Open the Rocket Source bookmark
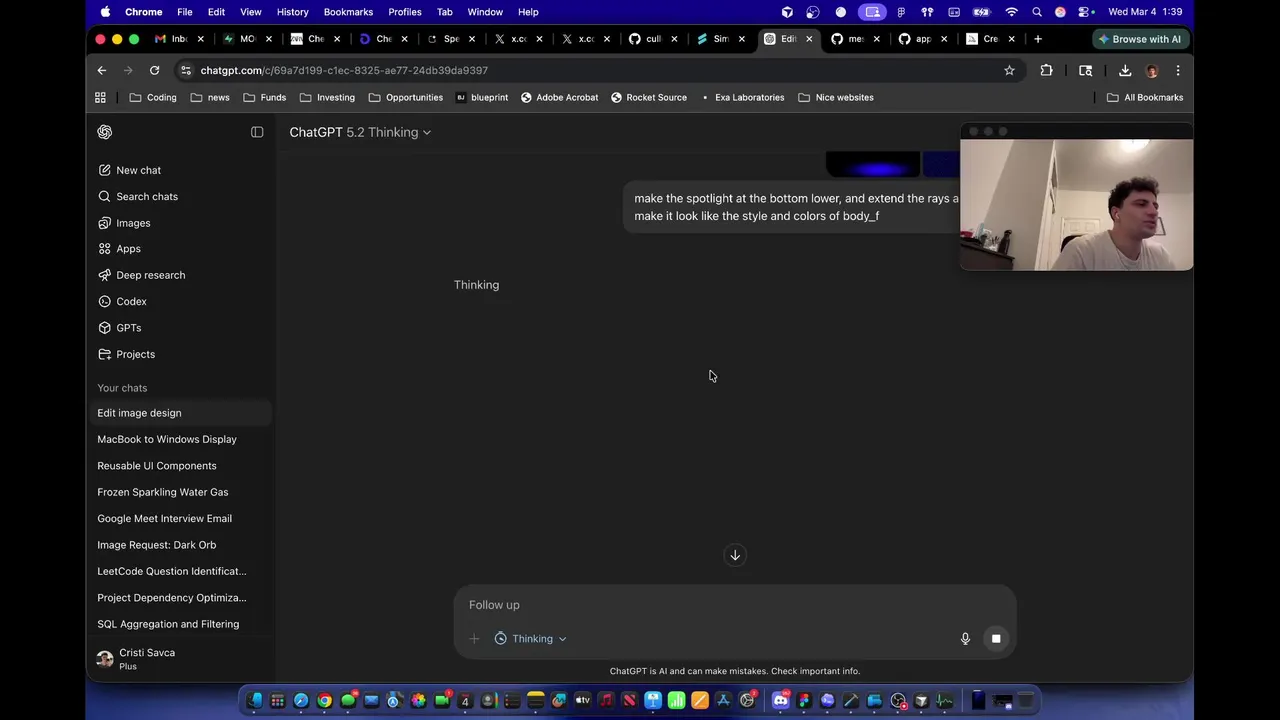 pos(648,97)
